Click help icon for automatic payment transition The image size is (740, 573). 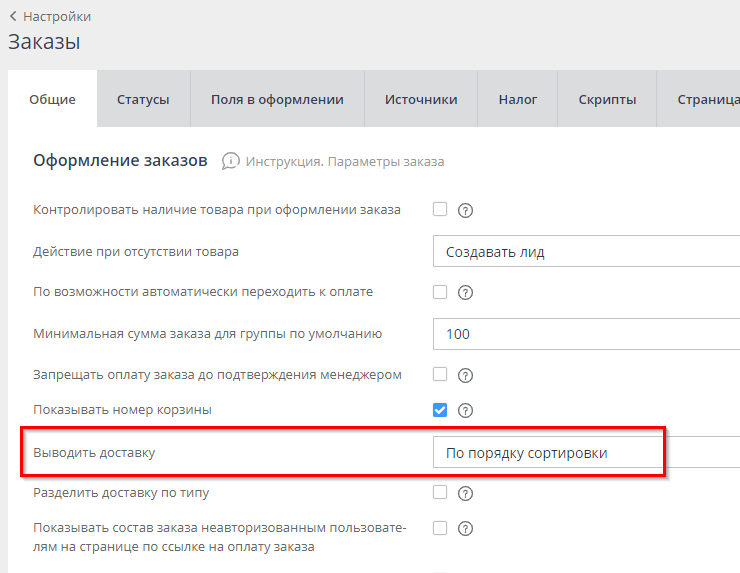[x=464, y=293]
